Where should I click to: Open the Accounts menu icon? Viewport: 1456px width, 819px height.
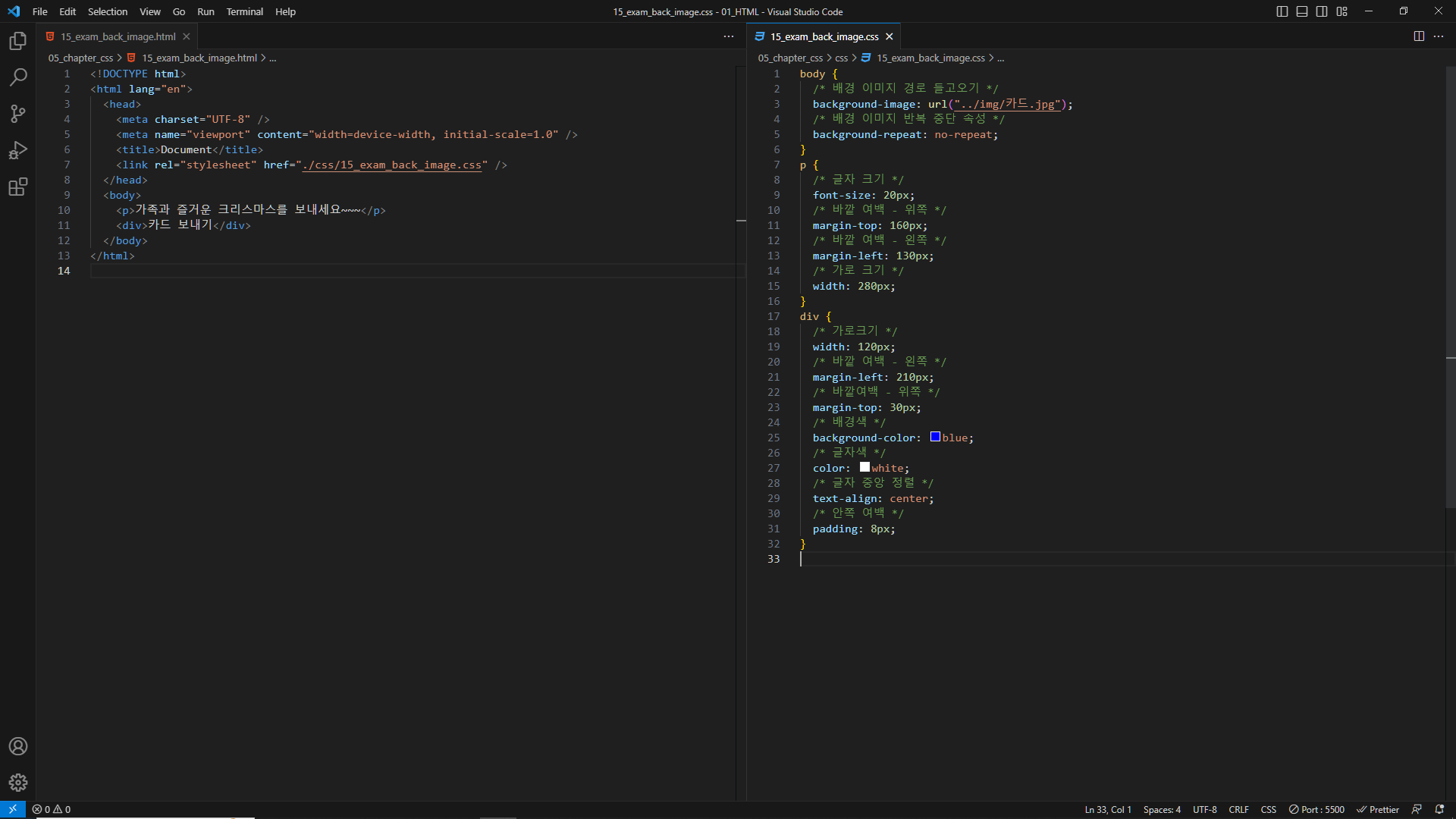point(18,746)
